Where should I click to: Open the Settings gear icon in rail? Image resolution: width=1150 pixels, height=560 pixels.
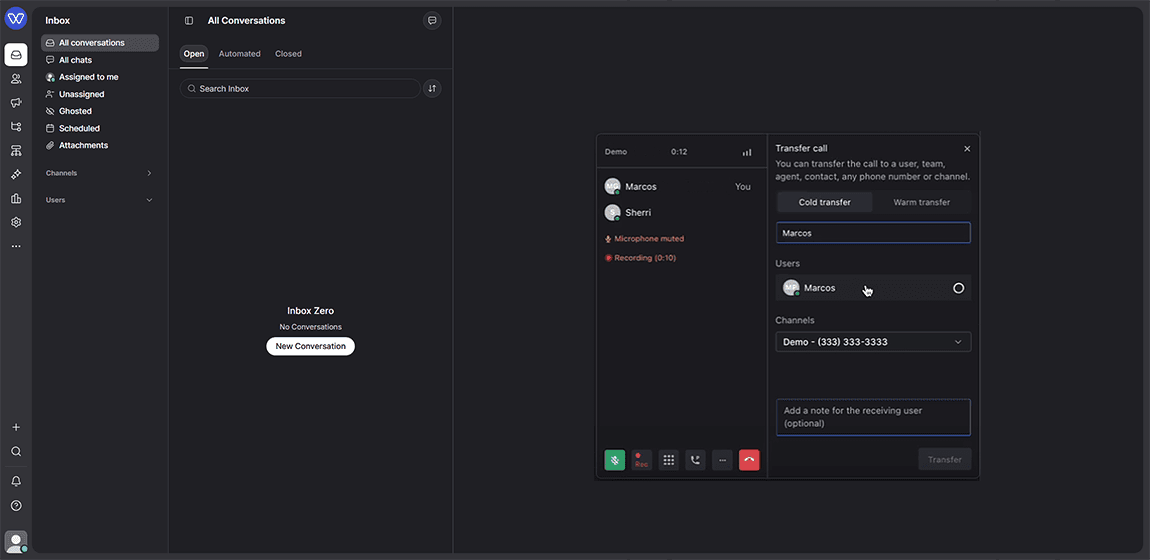pos(15,222)
